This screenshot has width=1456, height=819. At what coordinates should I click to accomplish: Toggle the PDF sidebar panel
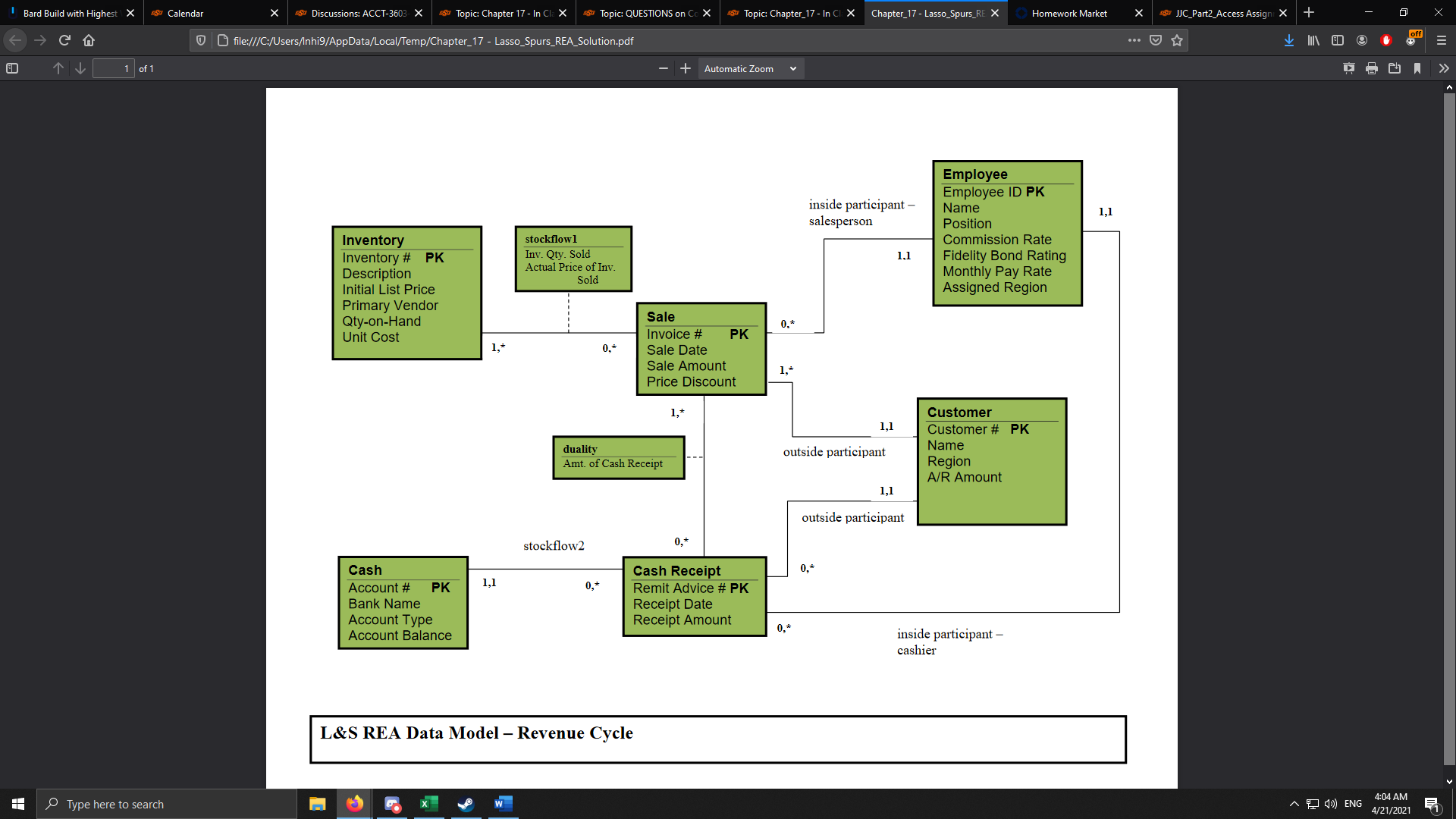coord(12,68)
